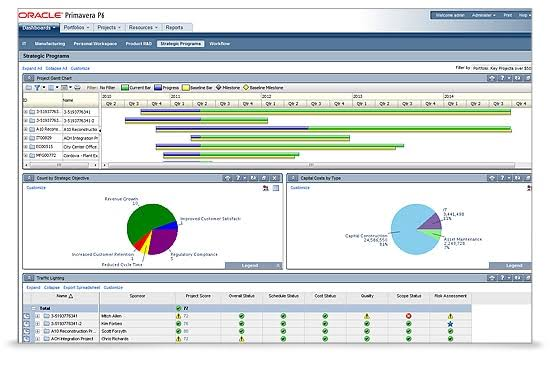Click Export Spreadsheet in Traffic Lighting
Screen dimensions: 550x367
coord(81,287)
